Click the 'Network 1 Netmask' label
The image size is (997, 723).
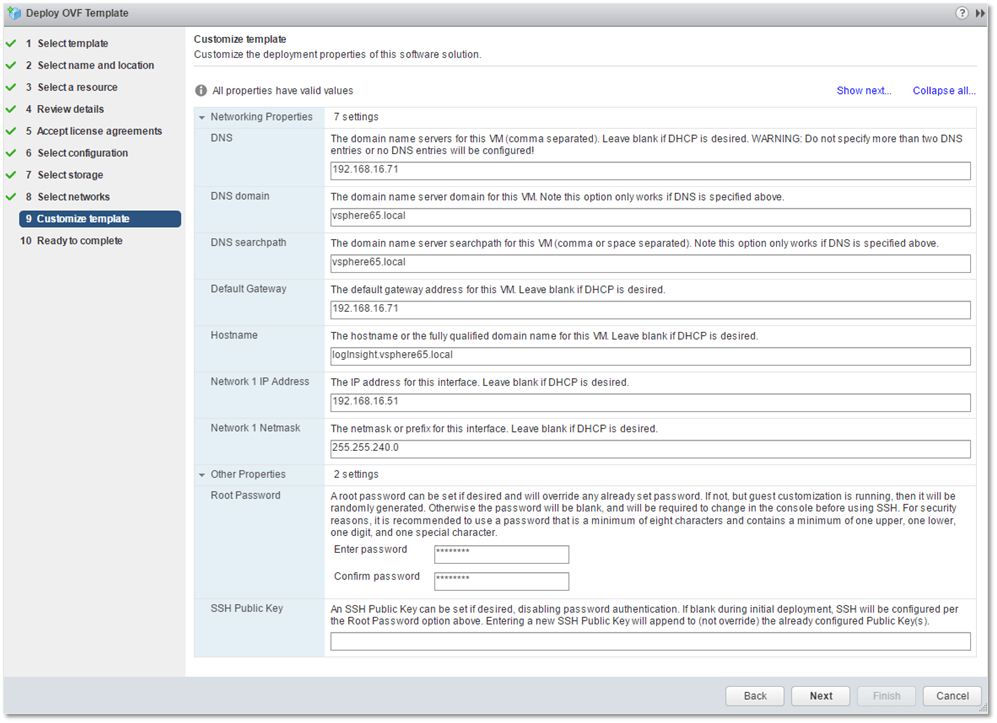(x=256, y=428)
